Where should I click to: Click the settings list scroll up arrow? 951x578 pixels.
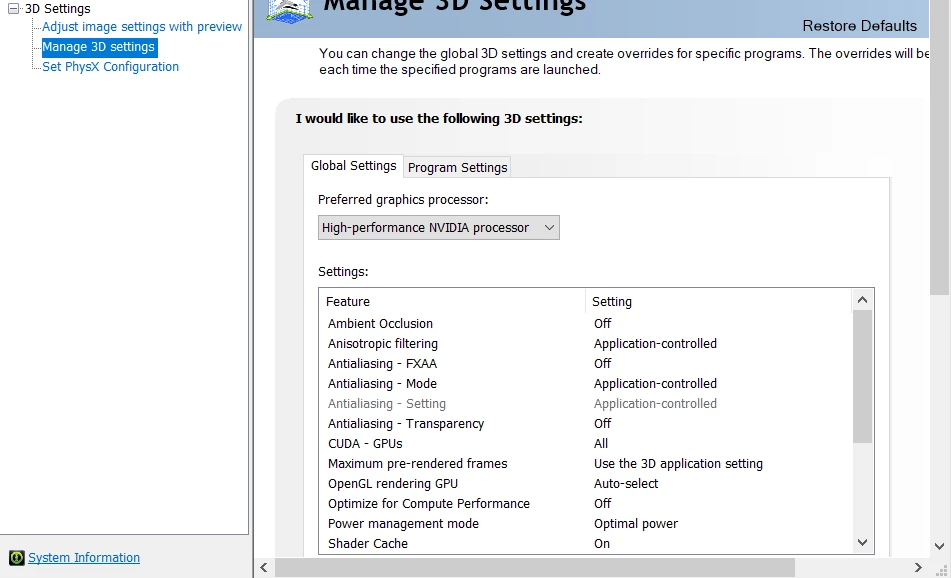862,300
